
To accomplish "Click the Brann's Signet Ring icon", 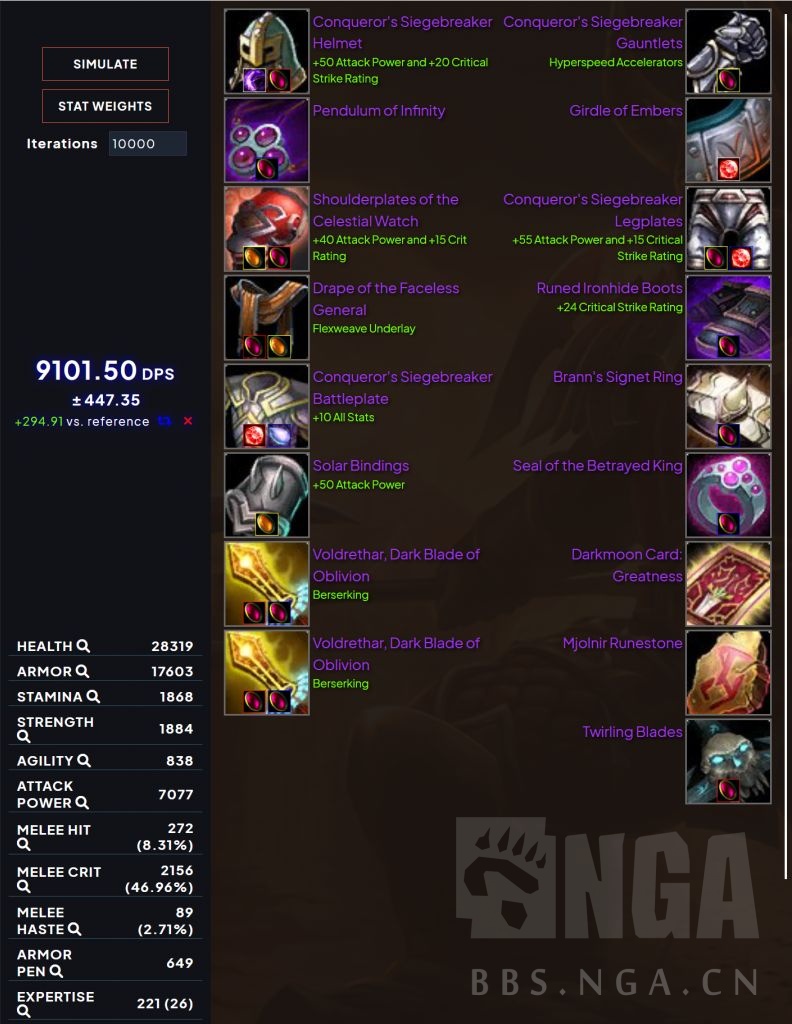I will [728, 406].
